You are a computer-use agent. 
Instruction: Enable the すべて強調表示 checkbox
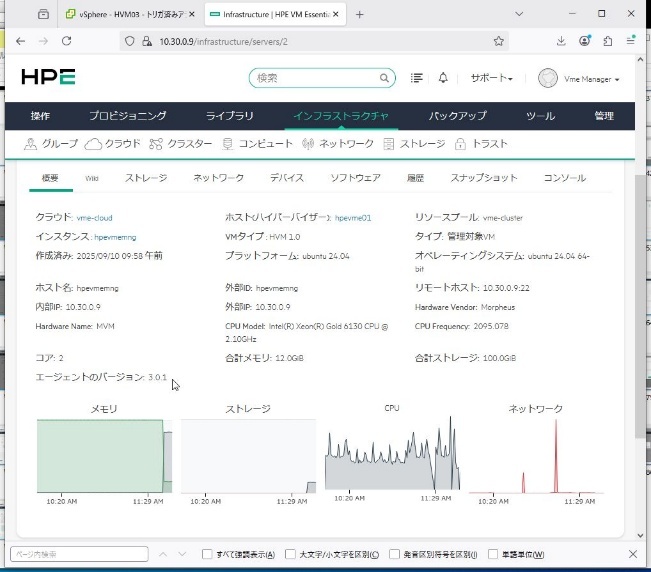point(207,554)
